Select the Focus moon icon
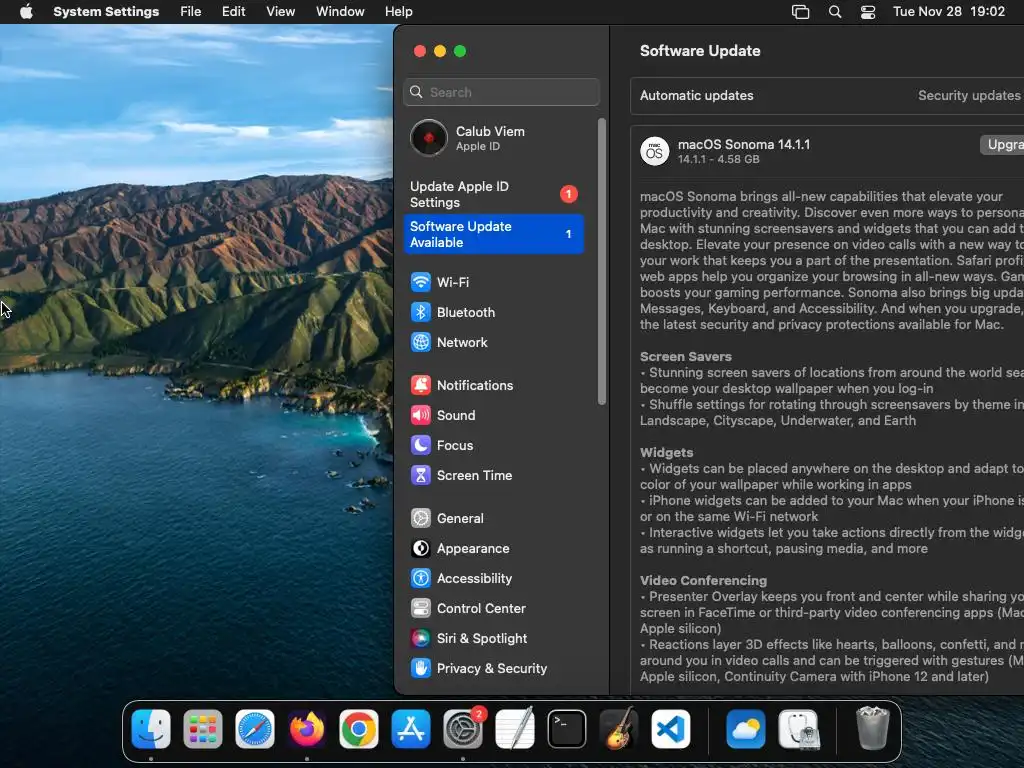1024x768 pixels. click(421, 445)
